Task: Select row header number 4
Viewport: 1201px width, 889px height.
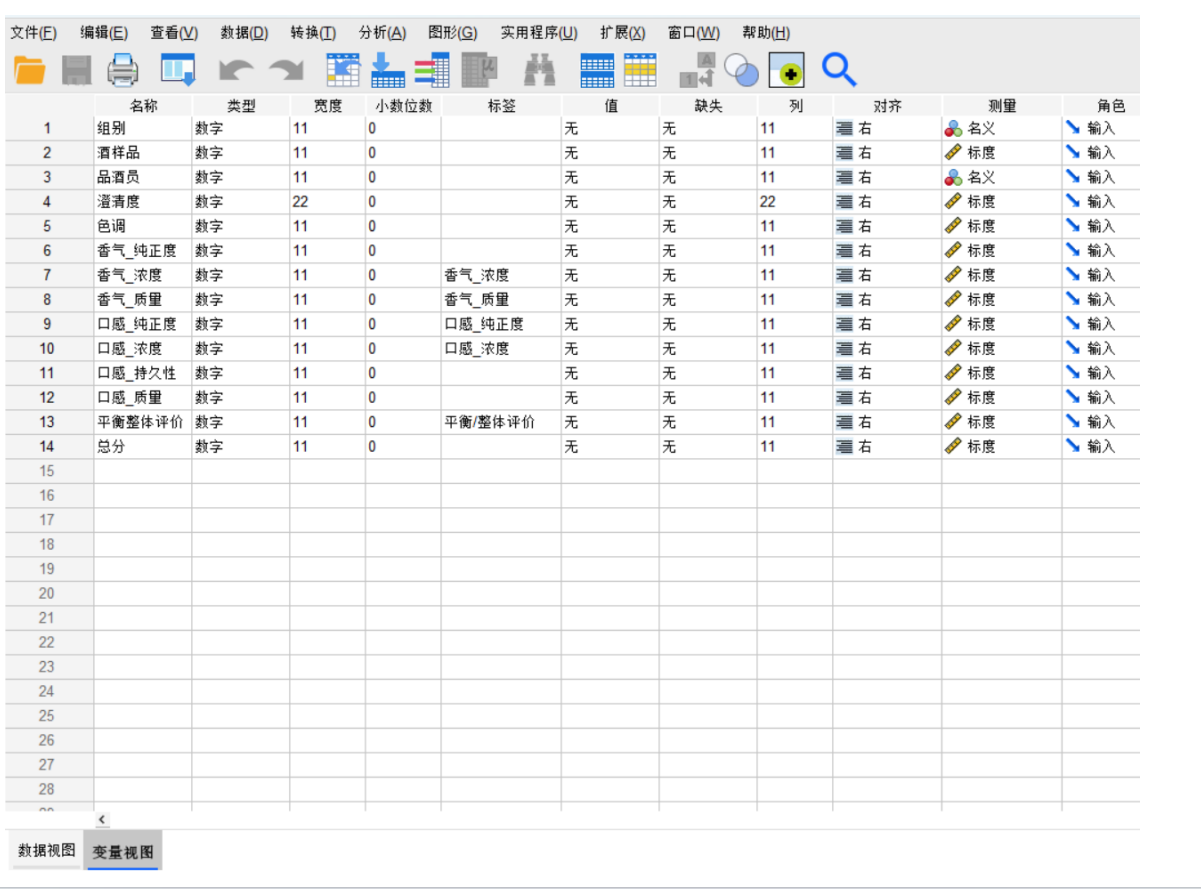Action: [x=47, y=202]
